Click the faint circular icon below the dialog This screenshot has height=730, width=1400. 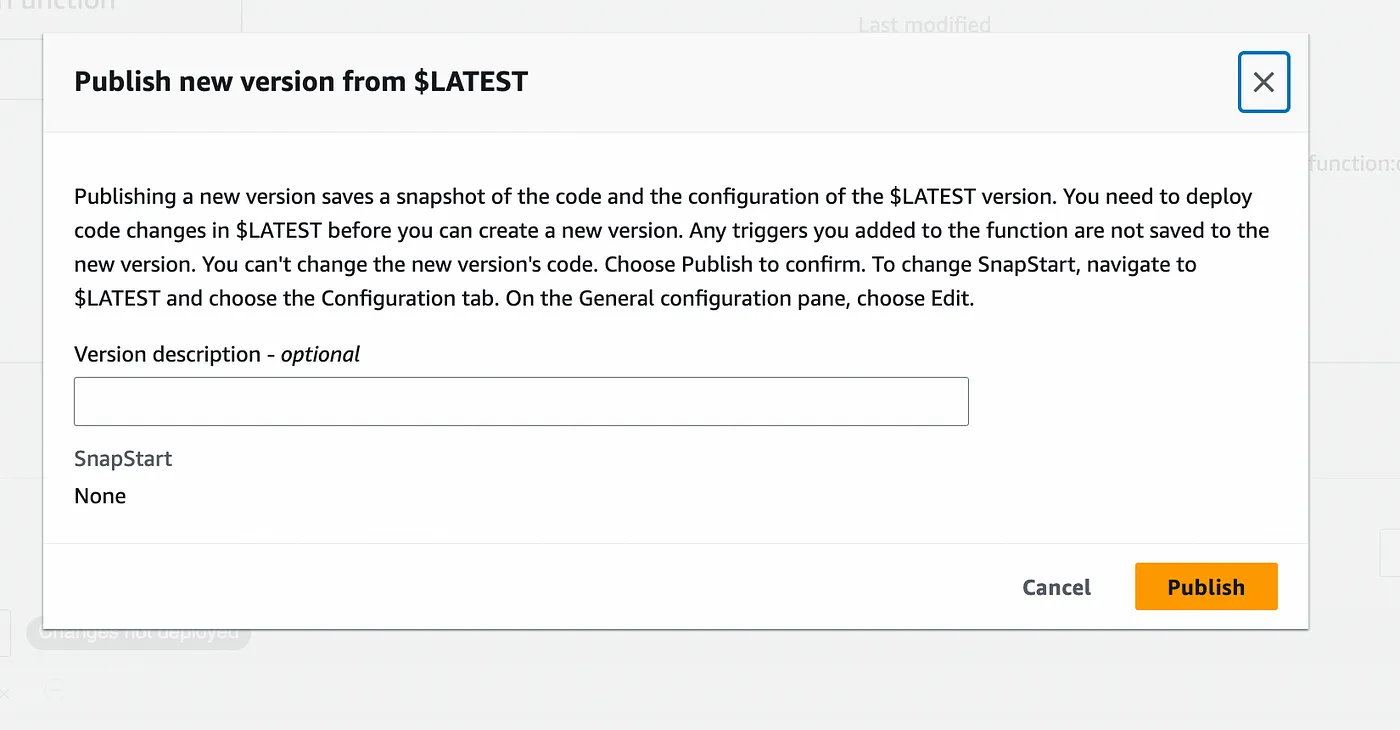click(56, 689)
